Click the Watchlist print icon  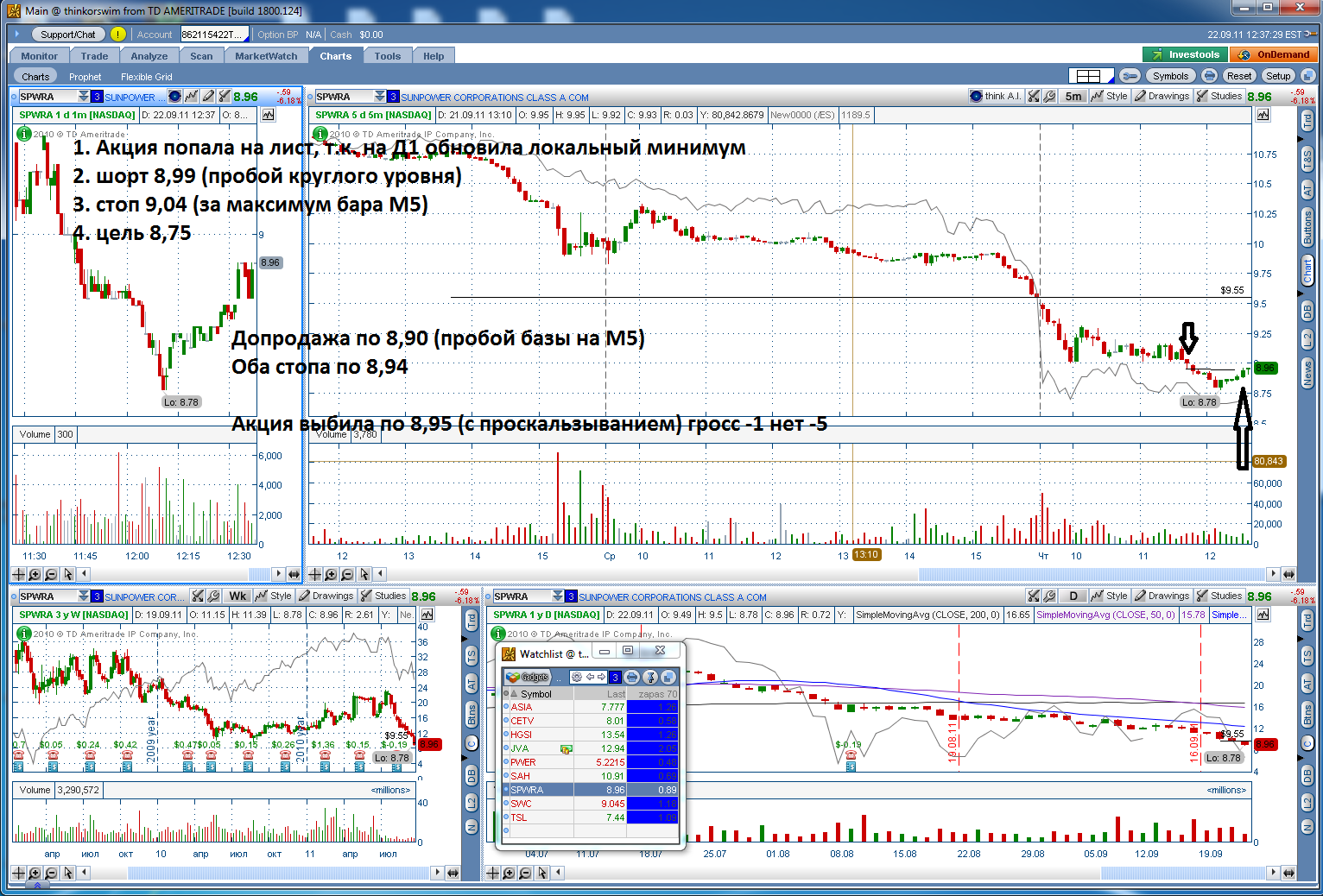(x=631, y=677)
